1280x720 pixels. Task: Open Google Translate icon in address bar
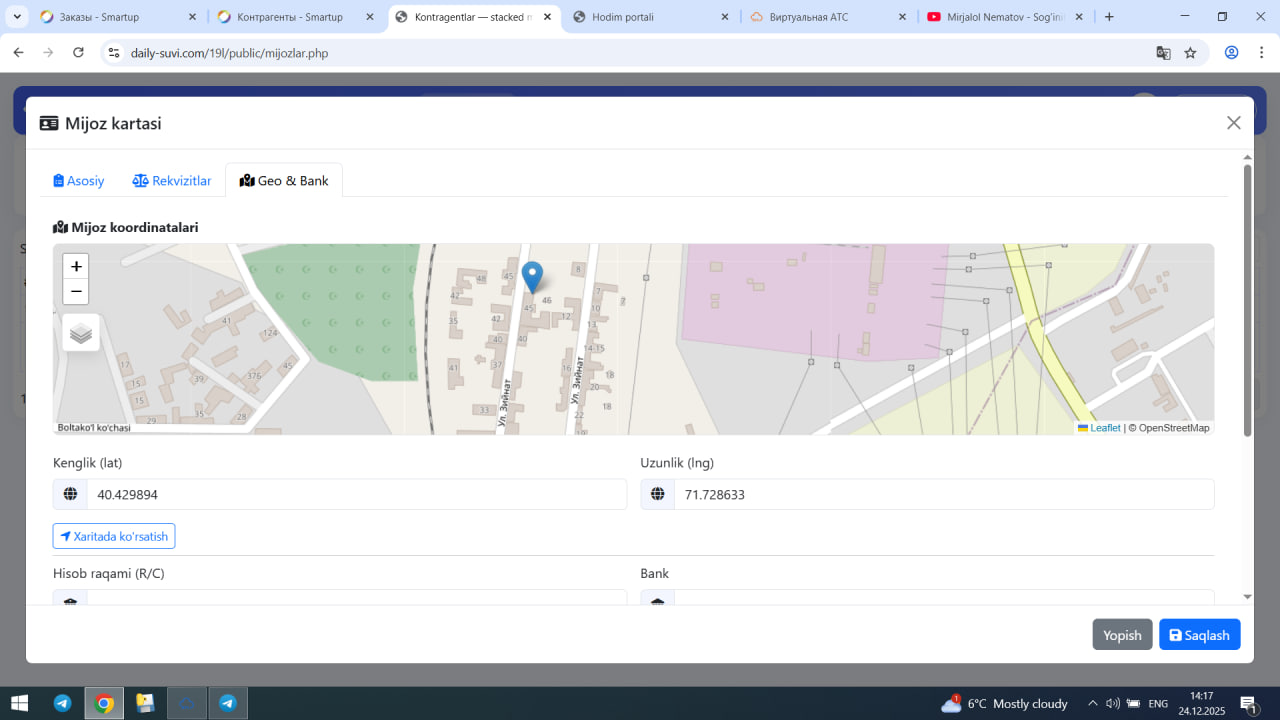[x=1163, y=53]
